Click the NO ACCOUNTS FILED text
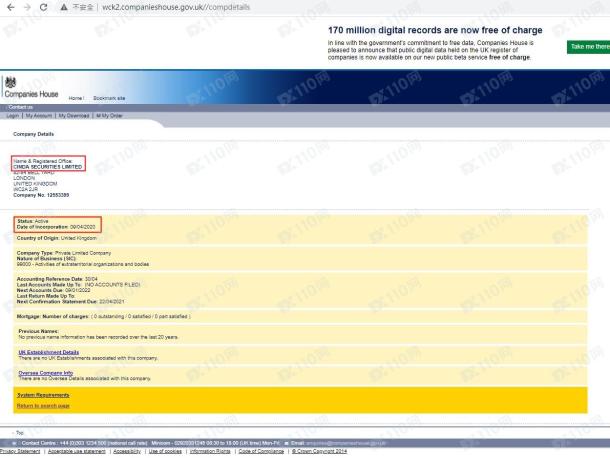This screenshot has height=458, width=610. point(112,285)
